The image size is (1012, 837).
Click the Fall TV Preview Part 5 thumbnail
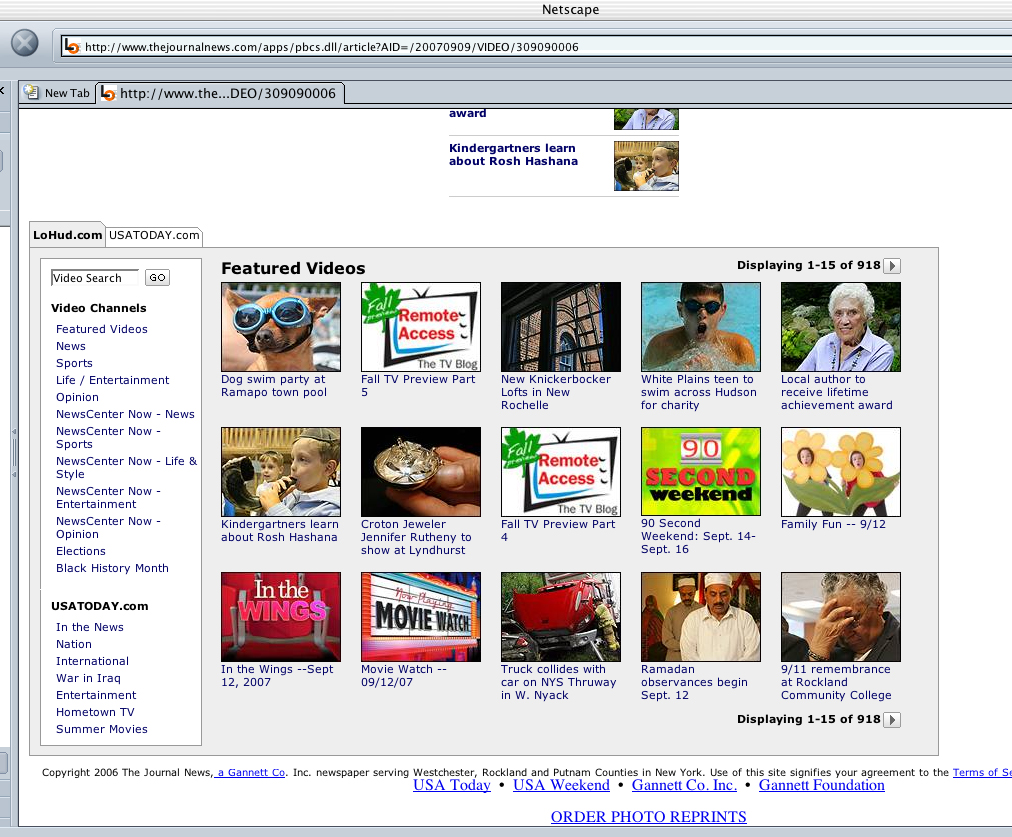pos(421,327)
